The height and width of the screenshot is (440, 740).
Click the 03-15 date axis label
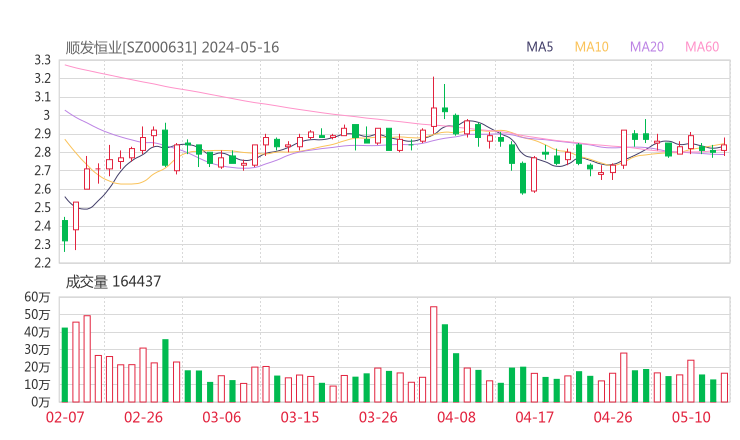[x=300, y=417]
